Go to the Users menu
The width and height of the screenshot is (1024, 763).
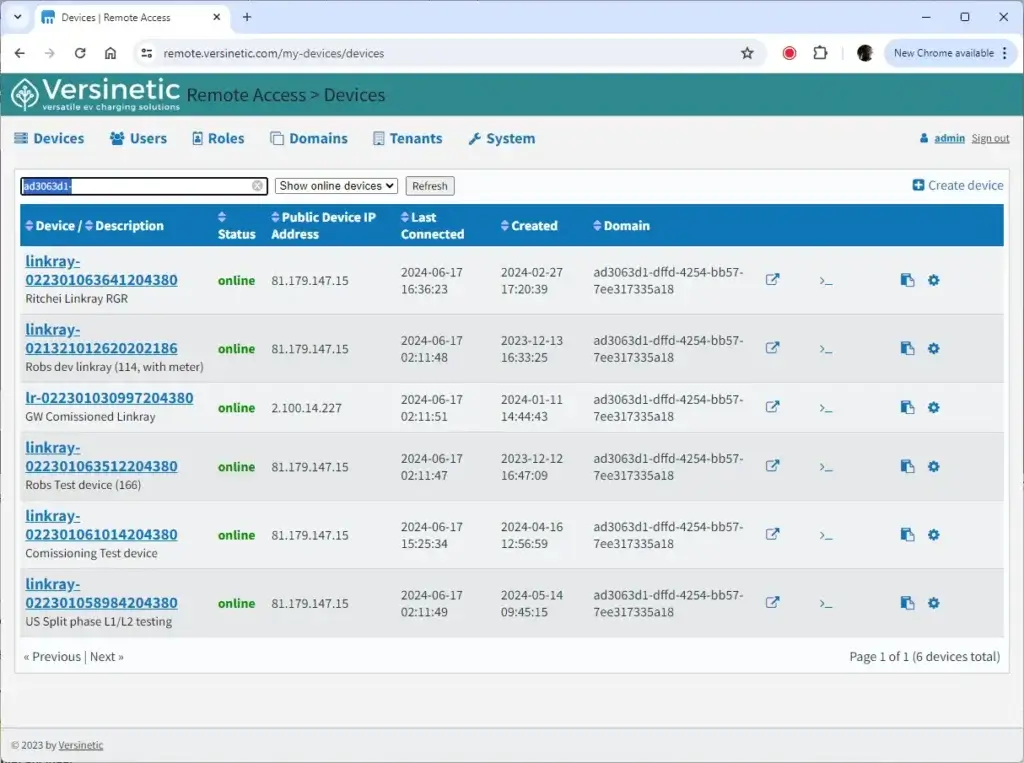138,139
